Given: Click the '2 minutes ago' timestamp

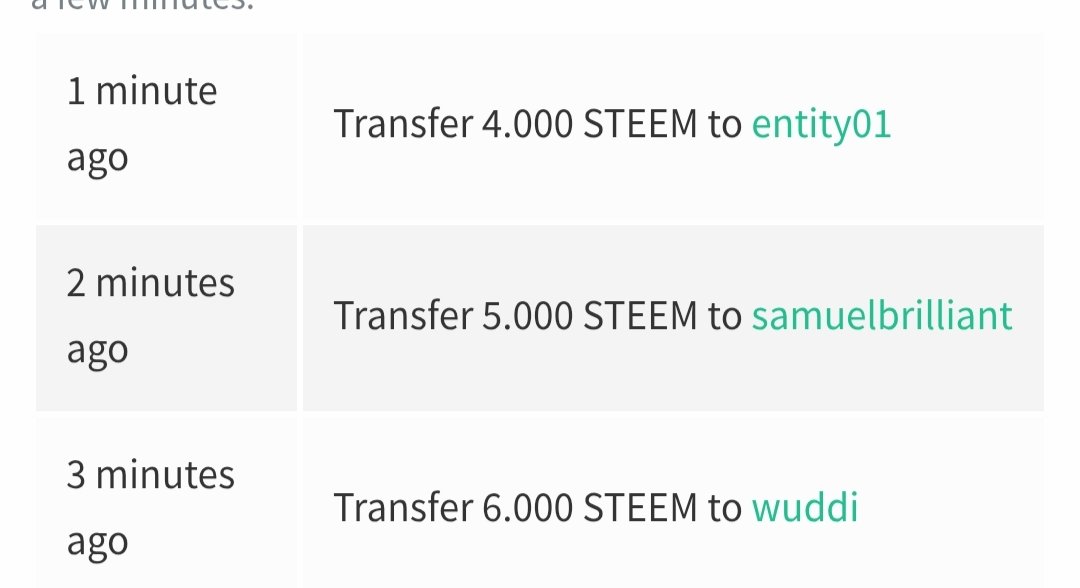Looking at the screenshot, I should pos(151,316).
